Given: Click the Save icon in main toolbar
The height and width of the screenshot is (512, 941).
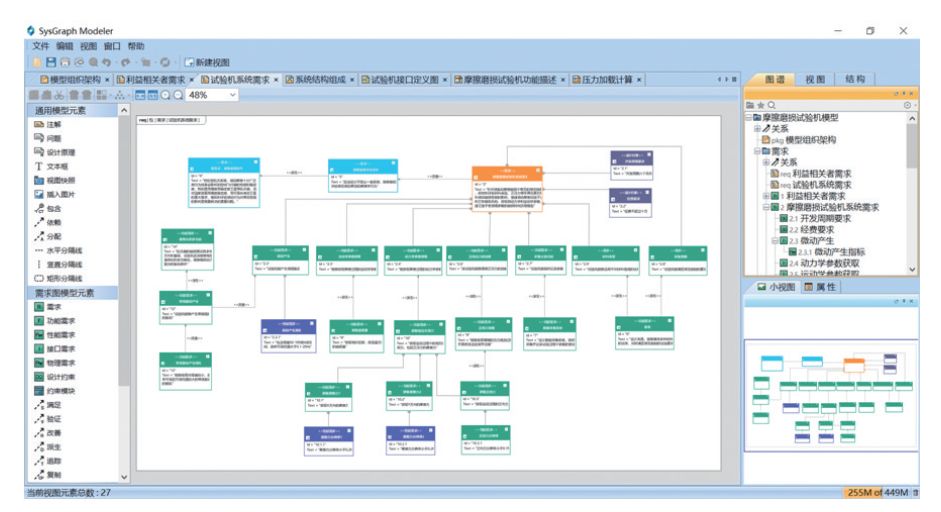Looking at the screenshot, I should [51, 62].
